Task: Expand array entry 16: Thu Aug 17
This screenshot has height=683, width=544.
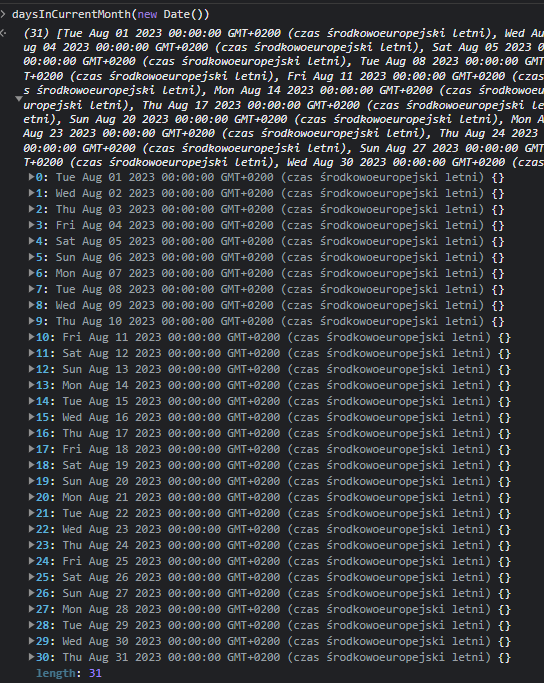Action: 31,433
